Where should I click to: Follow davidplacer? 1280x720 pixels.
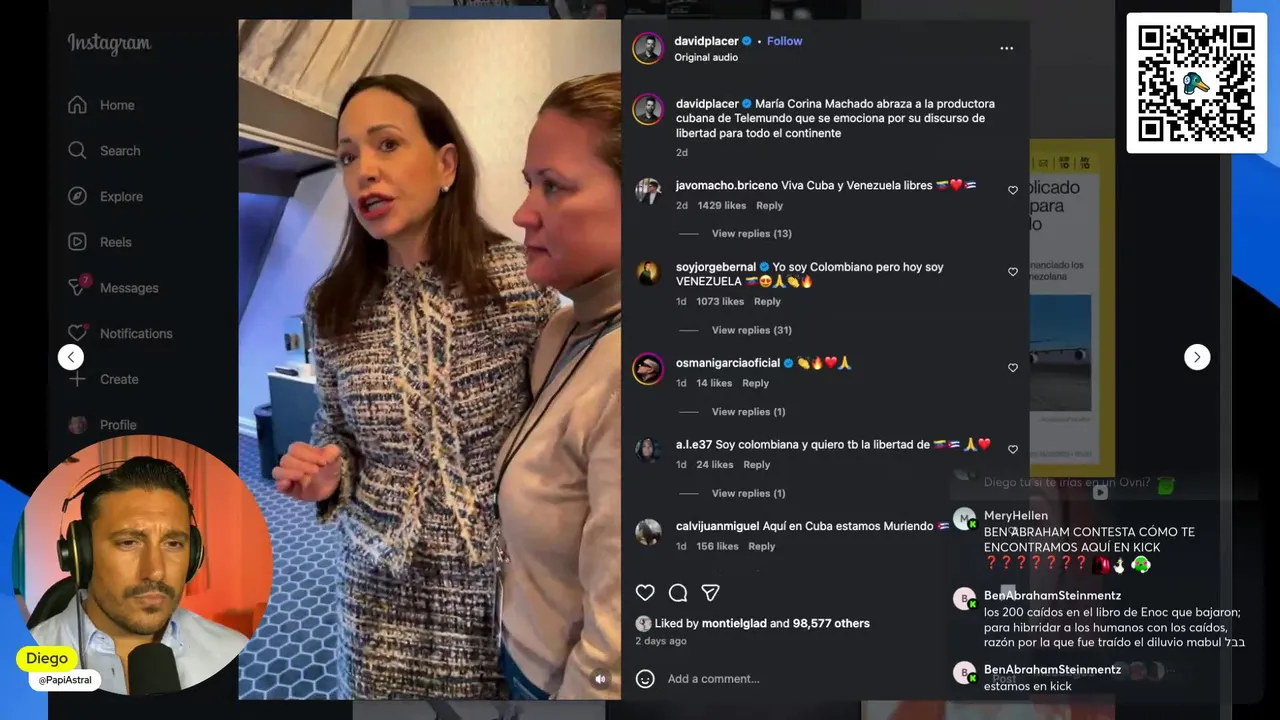coord(784,41)
